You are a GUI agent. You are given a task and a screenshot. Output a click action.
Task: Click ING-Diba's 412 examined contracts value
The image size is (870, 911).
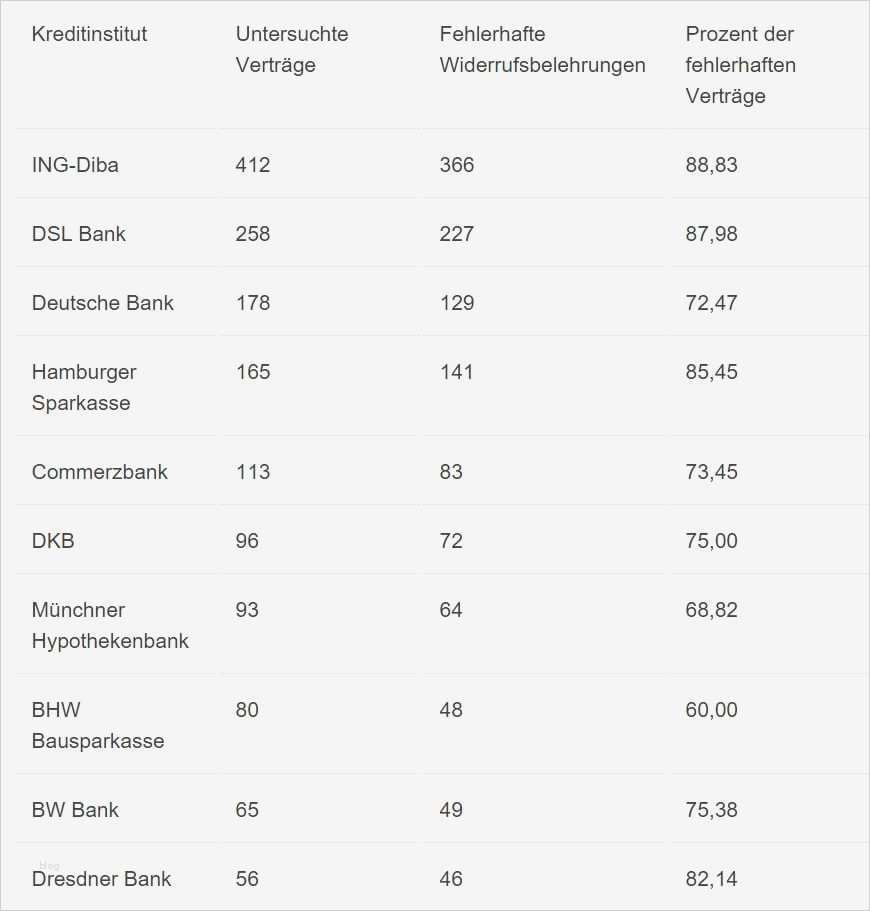[x=253, y=165]
